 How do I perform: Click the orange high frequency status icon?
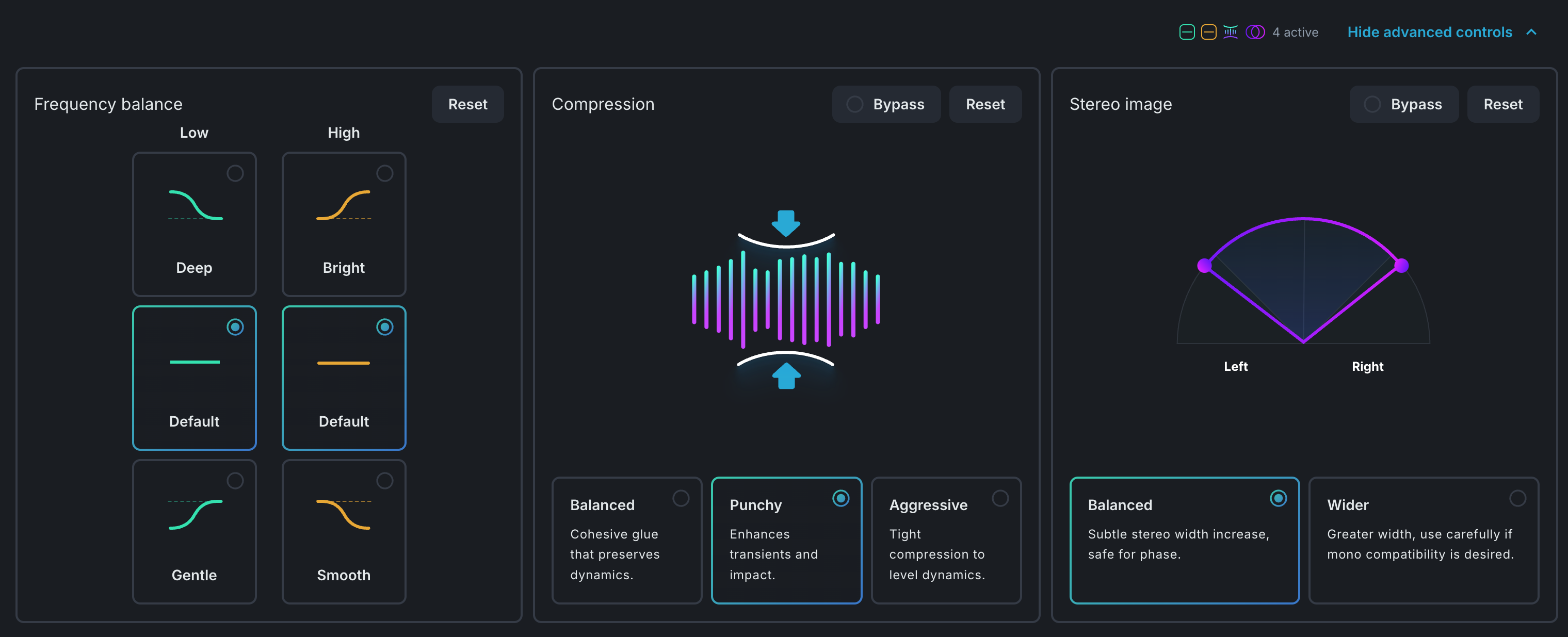point(1208,32)
